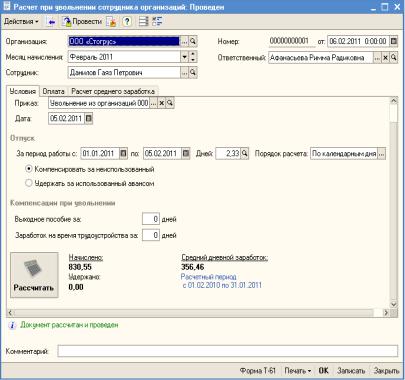Click magnifier icon beside Сотрудник field
The image size is (405, 380).
193,72
